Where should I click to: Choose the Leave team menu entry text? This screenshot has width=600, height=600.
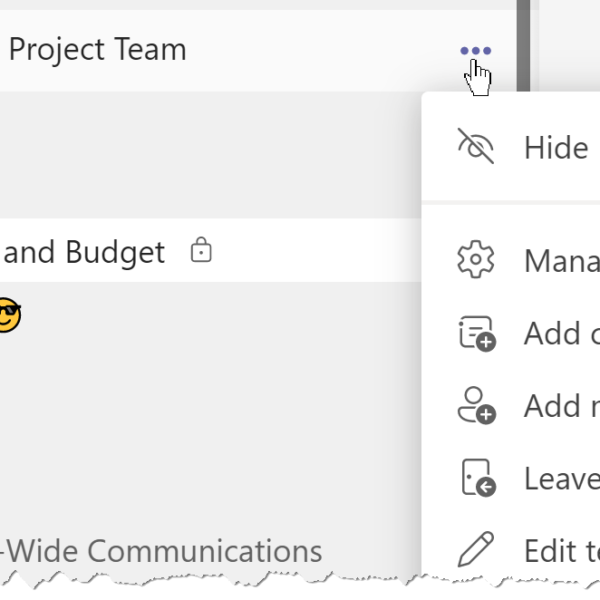(x=562, y=478)
